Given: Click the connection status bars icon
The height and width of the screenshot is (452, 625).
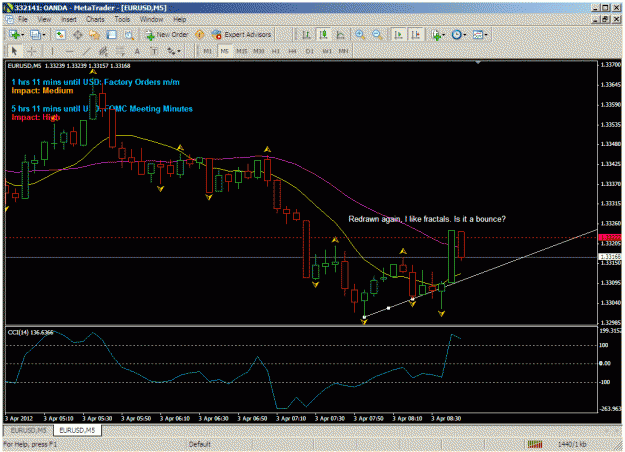Looking at the screenshot, I should (535, 444).
